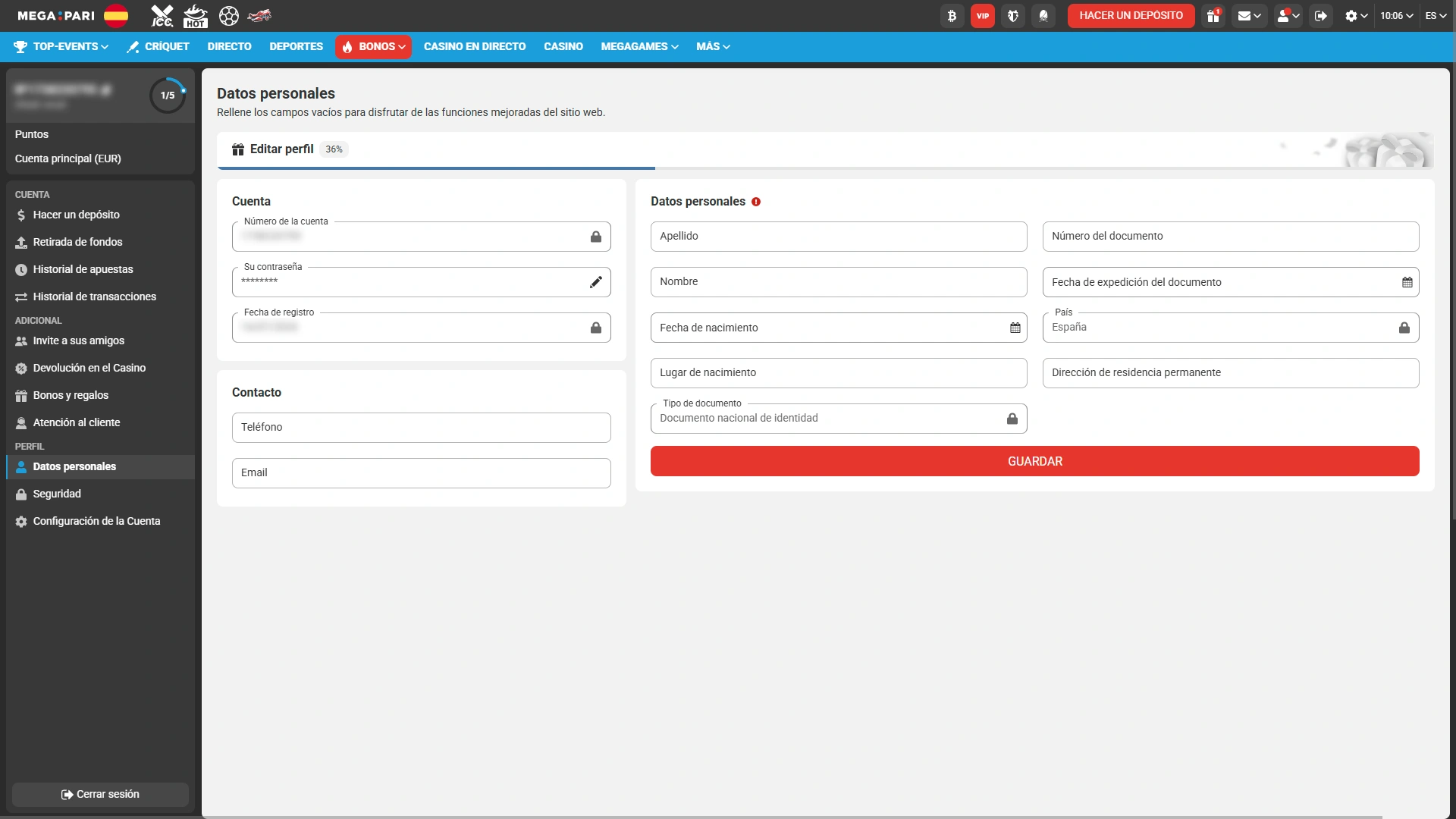This screenshot has width=1456, height=819.
Task: Go to DIRECTO section
Action: coord(229,46)
